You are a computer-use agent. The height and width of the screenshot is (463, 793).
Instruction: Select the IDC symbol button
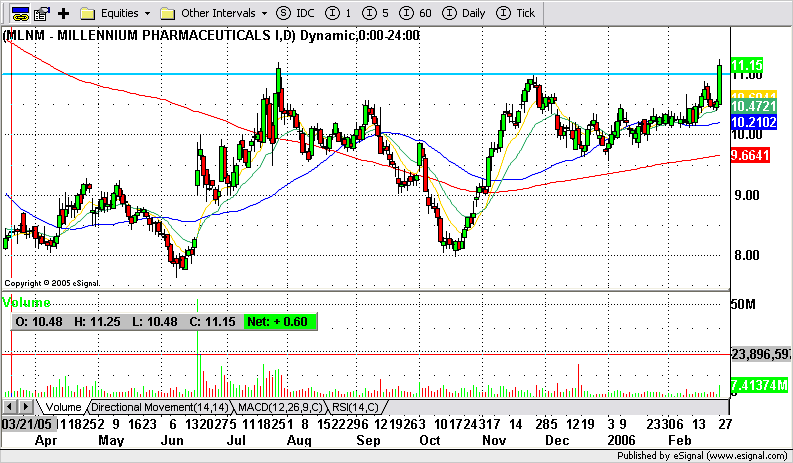295,13
